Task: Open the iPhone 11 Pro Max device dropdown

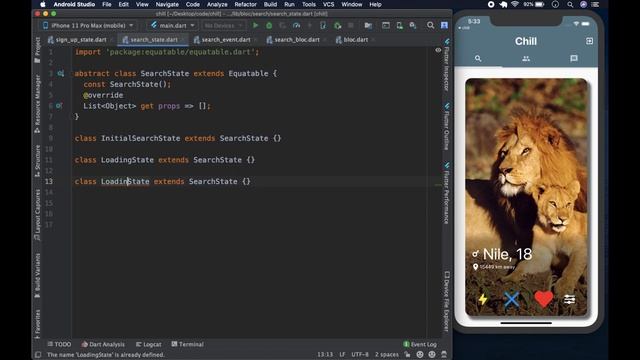Action: [88, 25]
